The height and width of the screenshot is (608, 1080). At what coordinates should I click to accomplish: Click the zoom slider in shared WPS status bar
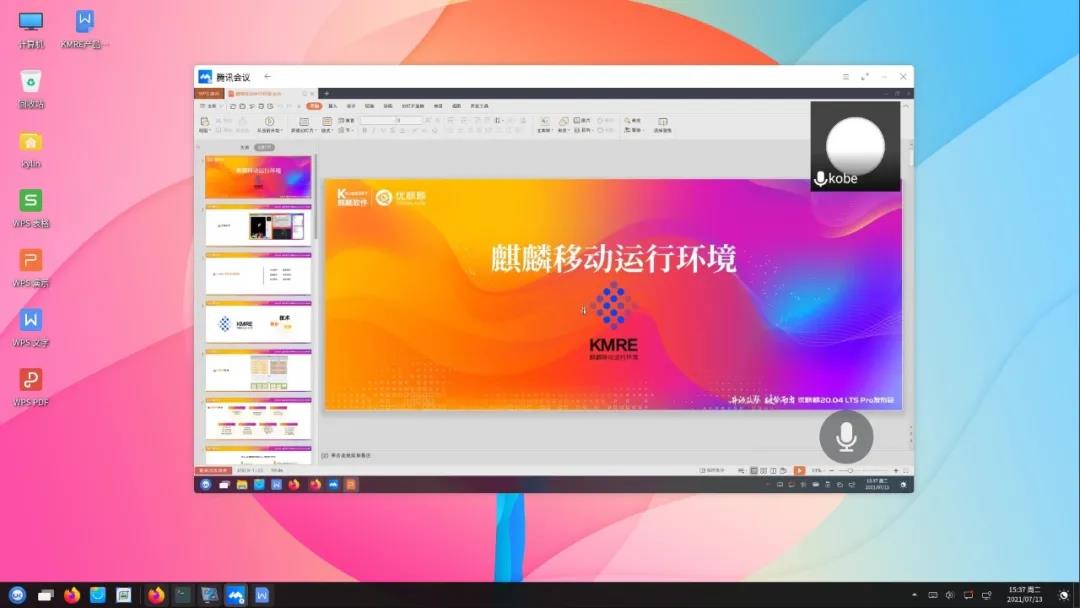coord(848,470)
